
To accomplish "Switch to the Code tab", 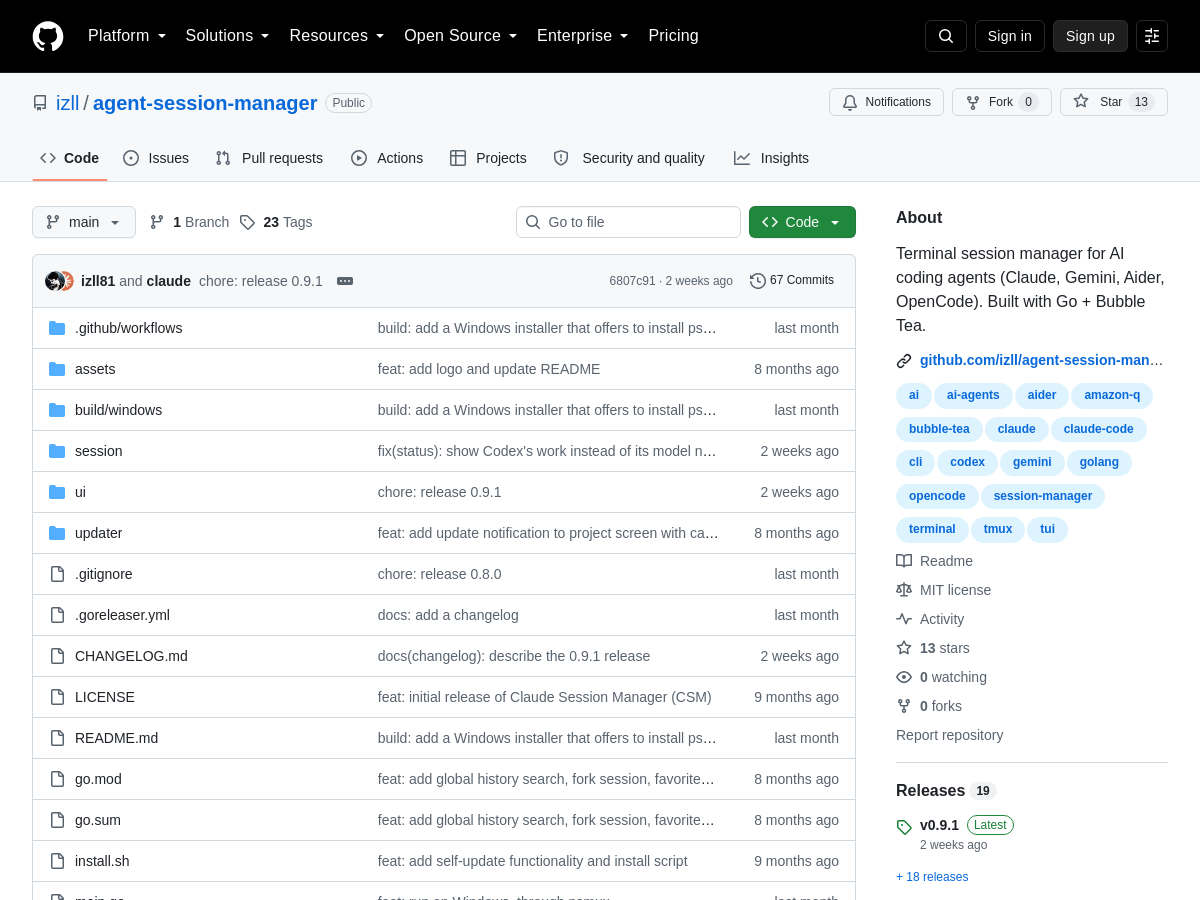I will pyautogui.click(x=70, y=158).
